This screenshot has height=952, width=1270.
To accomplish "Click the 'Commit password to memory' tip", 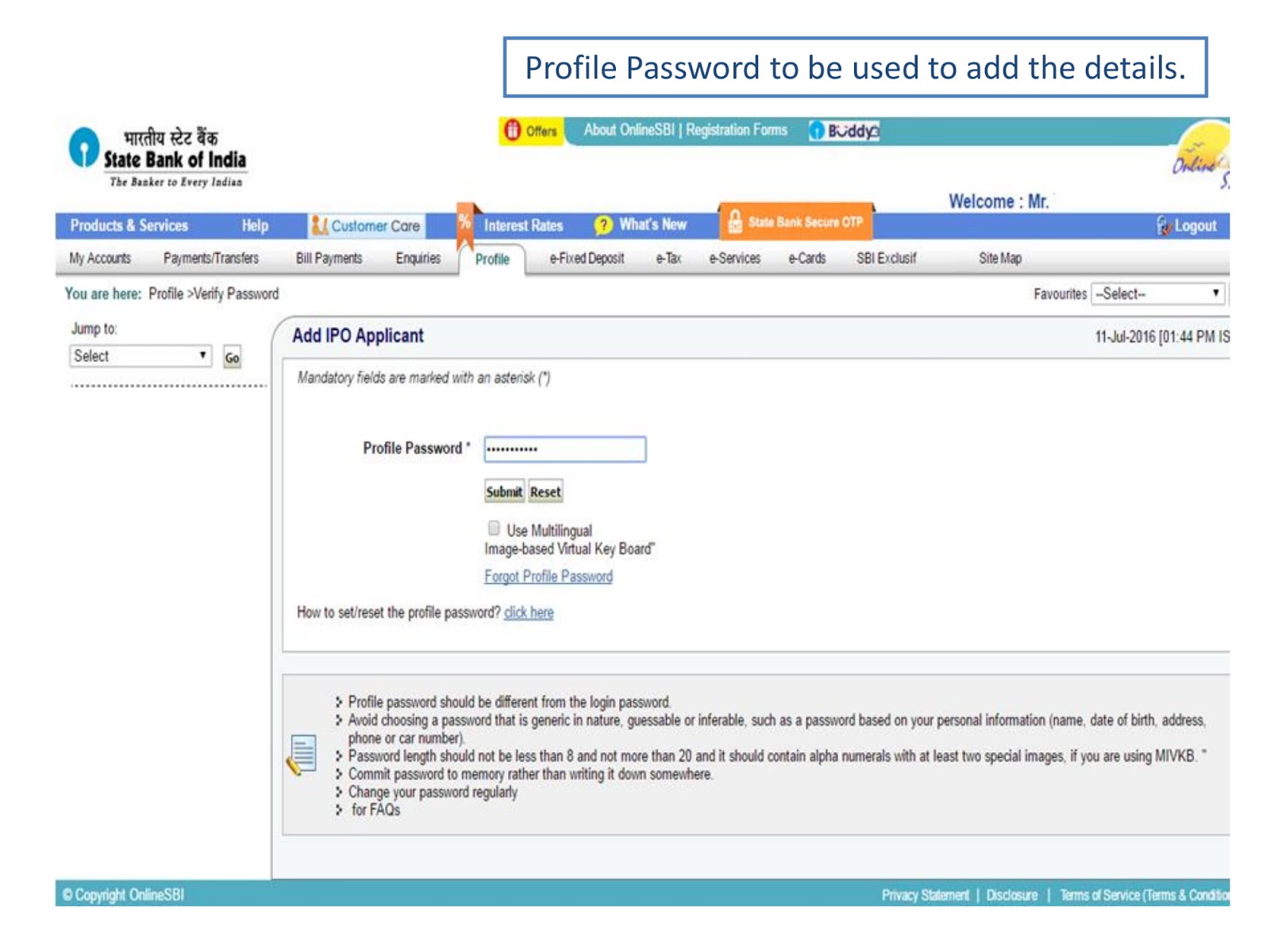I will click(x=530, y=774).
